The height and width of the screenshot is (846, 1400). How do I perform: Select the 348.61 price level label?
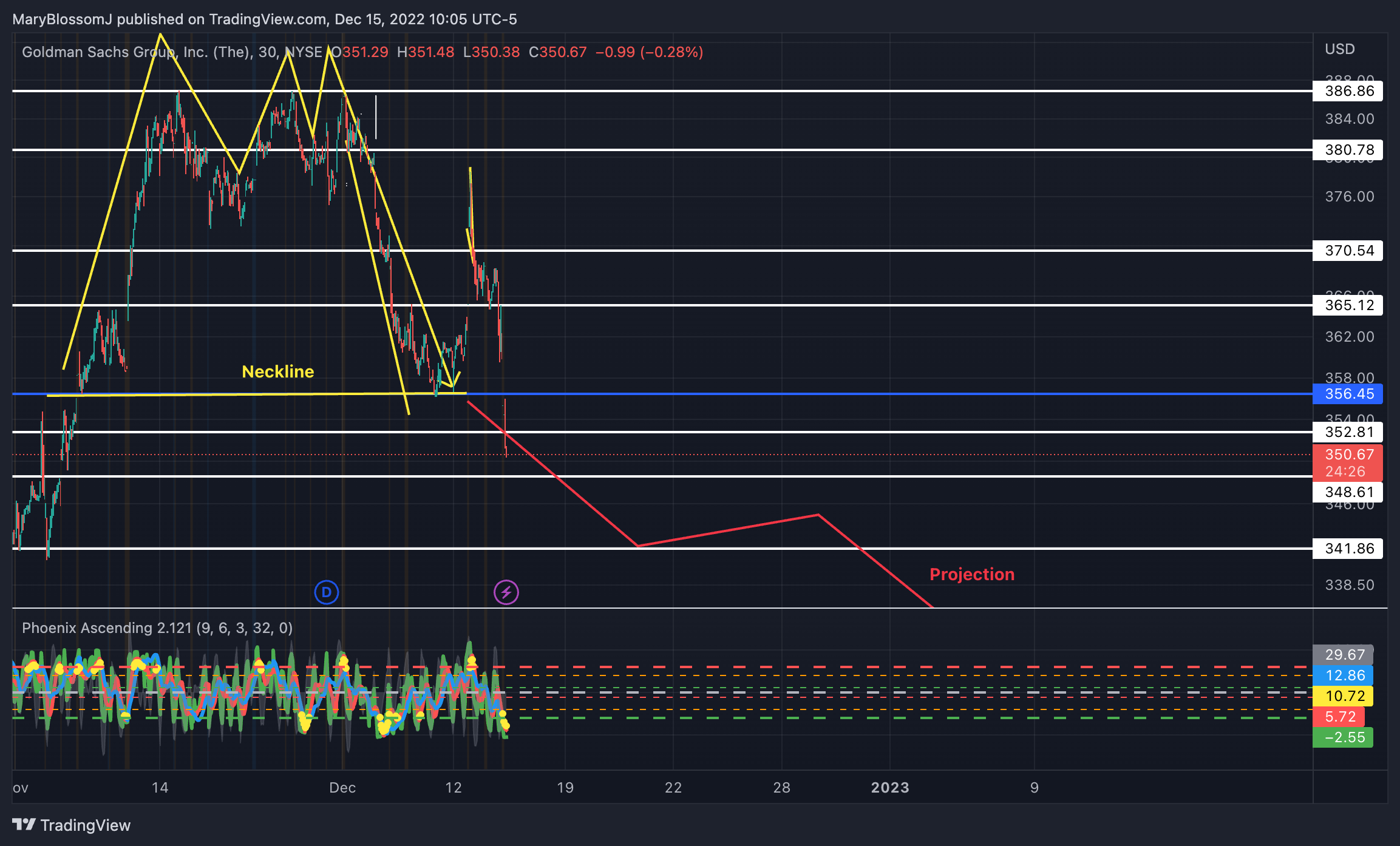pyautogui.click(x=1348, y=492)
